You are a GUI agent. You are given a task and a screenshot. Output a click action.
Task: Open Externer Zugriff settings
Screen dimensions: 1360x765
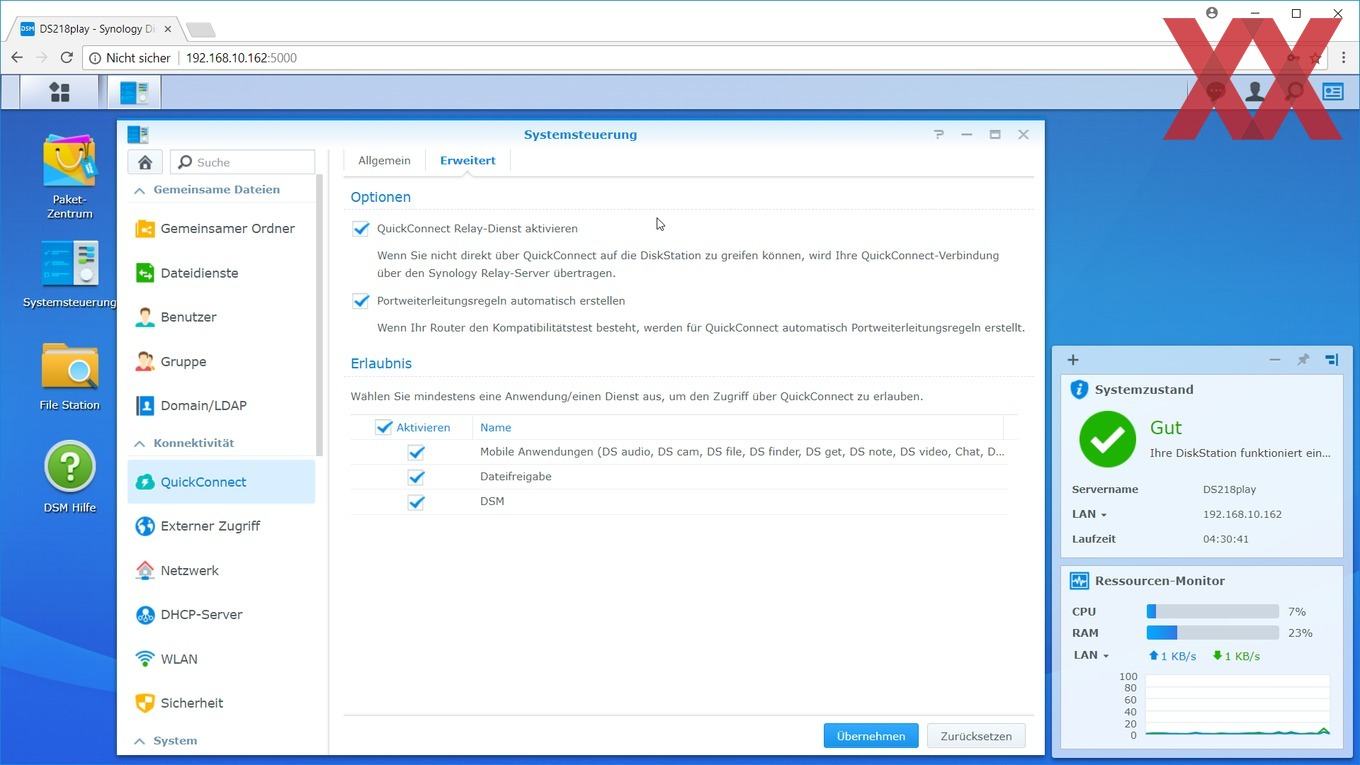tap(221, 526)
